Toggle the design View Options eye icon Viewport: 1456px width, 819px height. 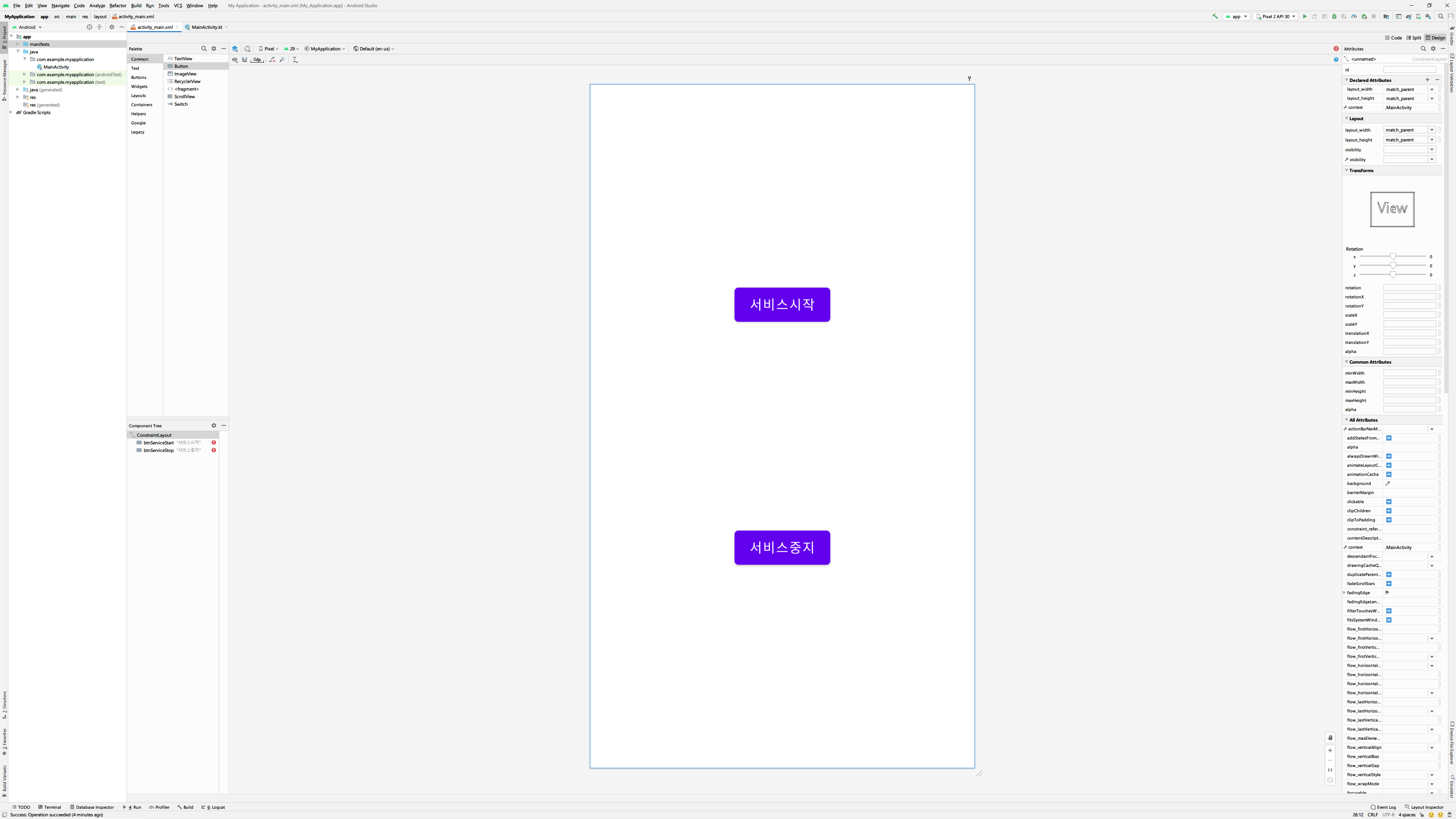235,60
